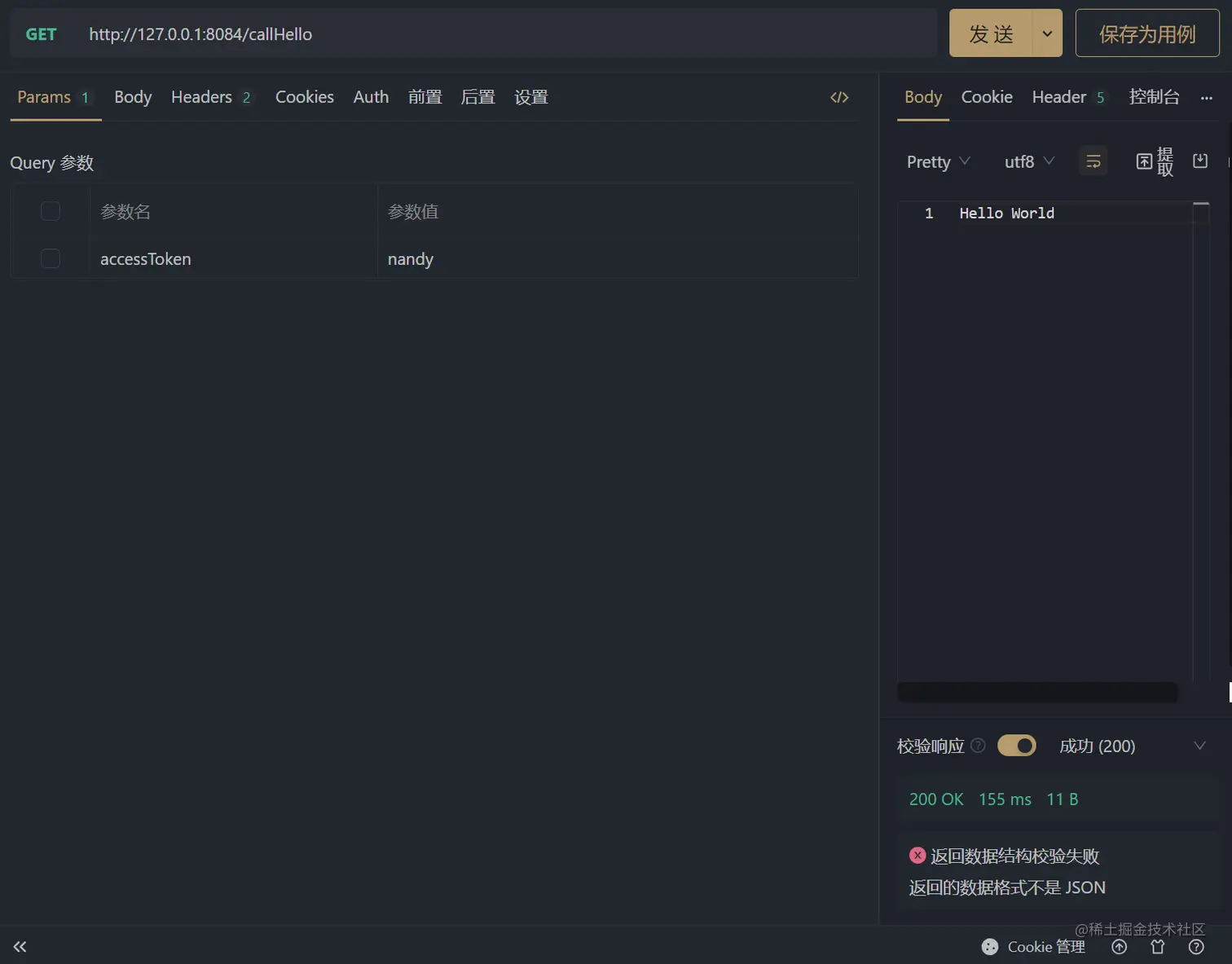Enable the accessToken parameter checkbox
The height and width of the screenshot is (964, 1232).
[51, 258]
